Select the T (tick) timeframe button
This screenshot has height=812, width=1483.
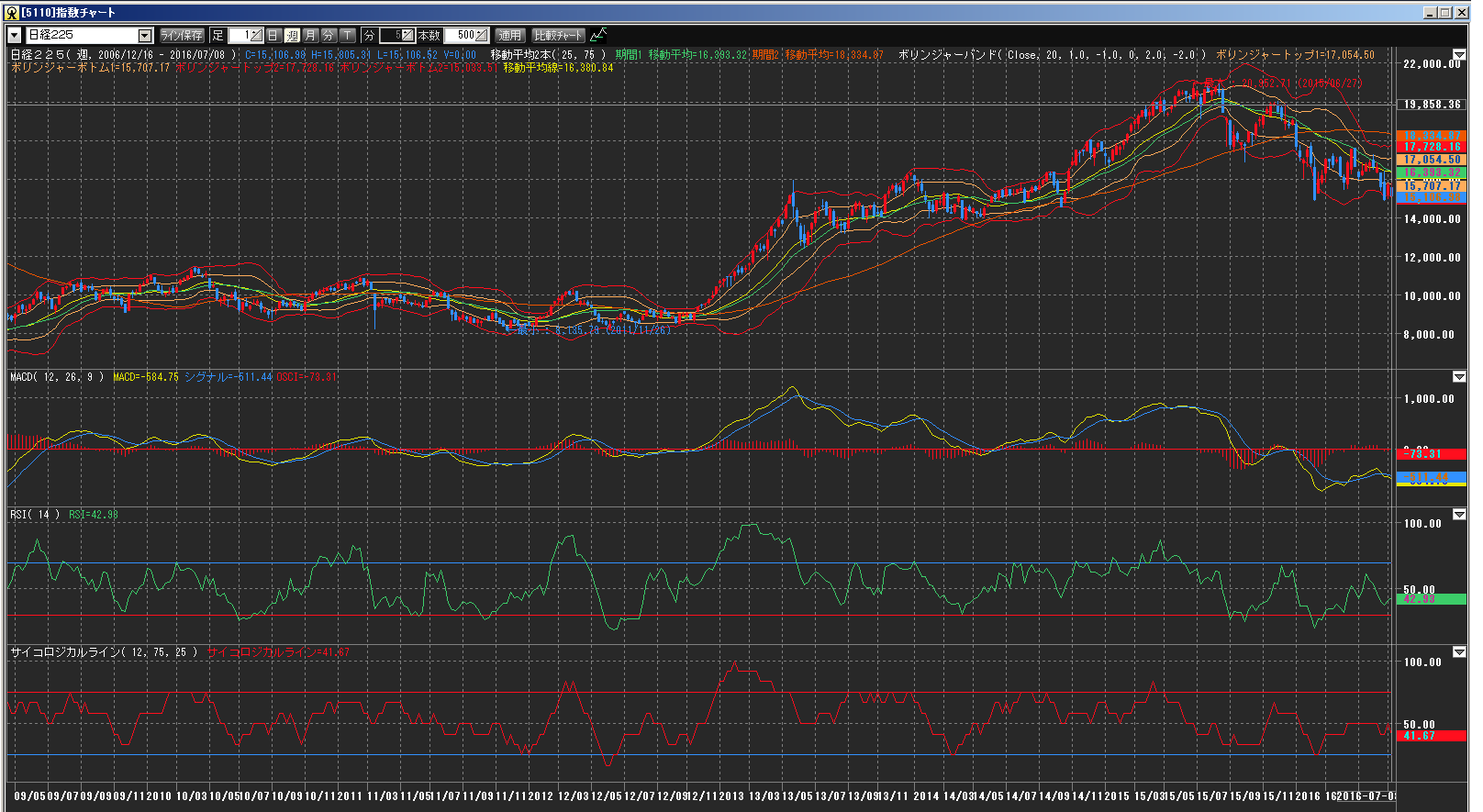348,36
